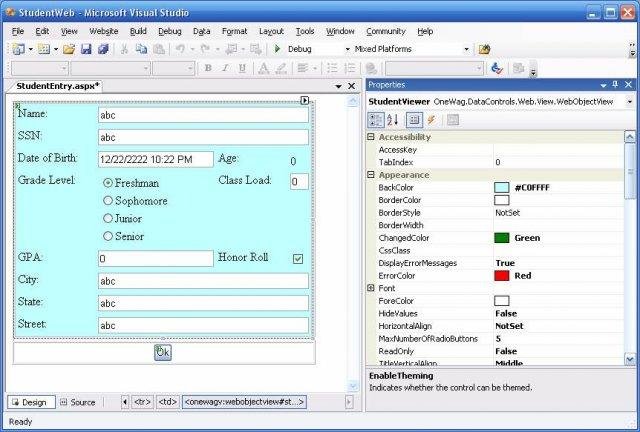
Task: Open the Website menu
Action: coord(104,31)
